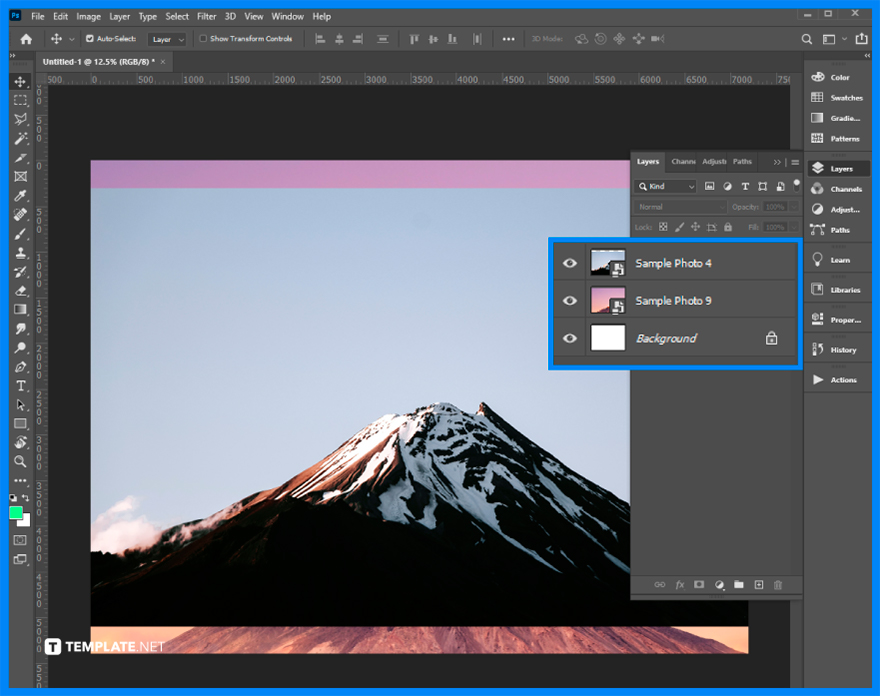Hide the Sample Photo 4 layer
The height and width of the screenshot is (696, 880).
(569, 262)
